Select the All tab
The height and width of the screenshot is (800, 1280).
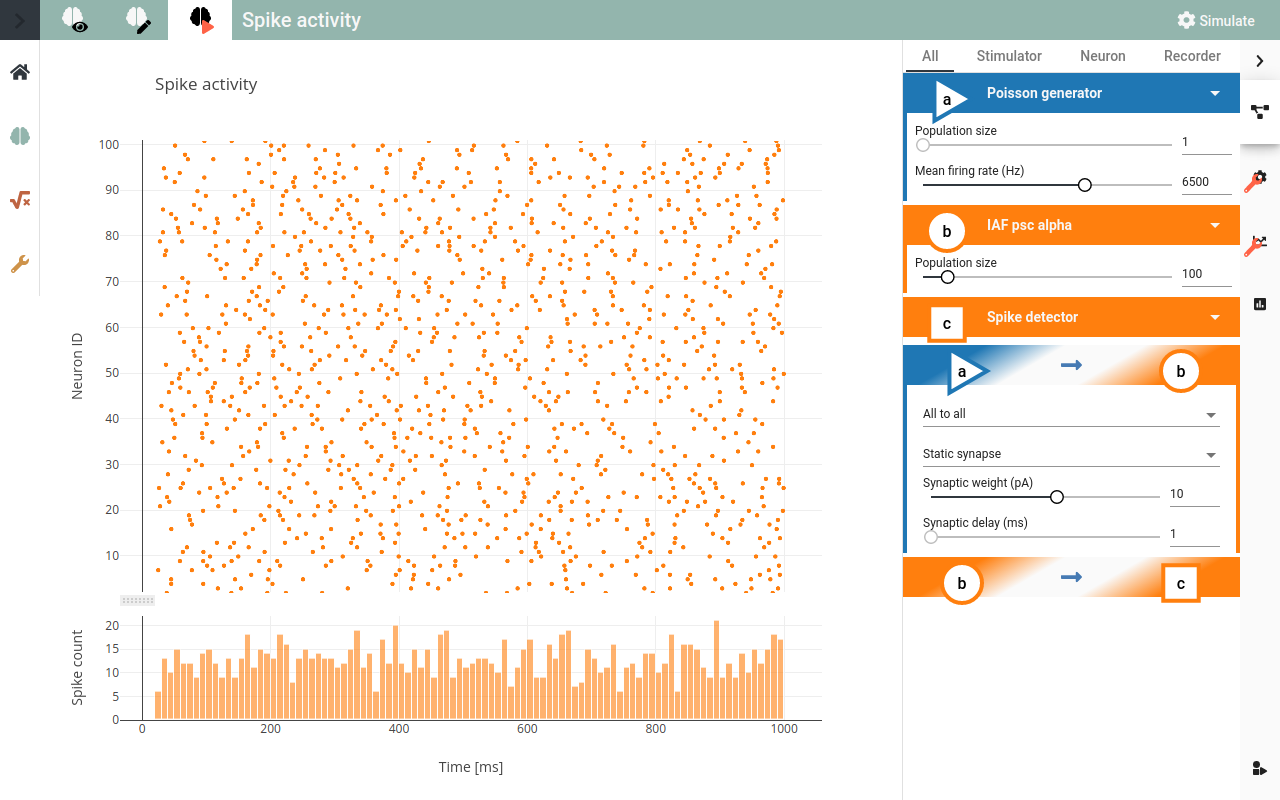[930, 56]
